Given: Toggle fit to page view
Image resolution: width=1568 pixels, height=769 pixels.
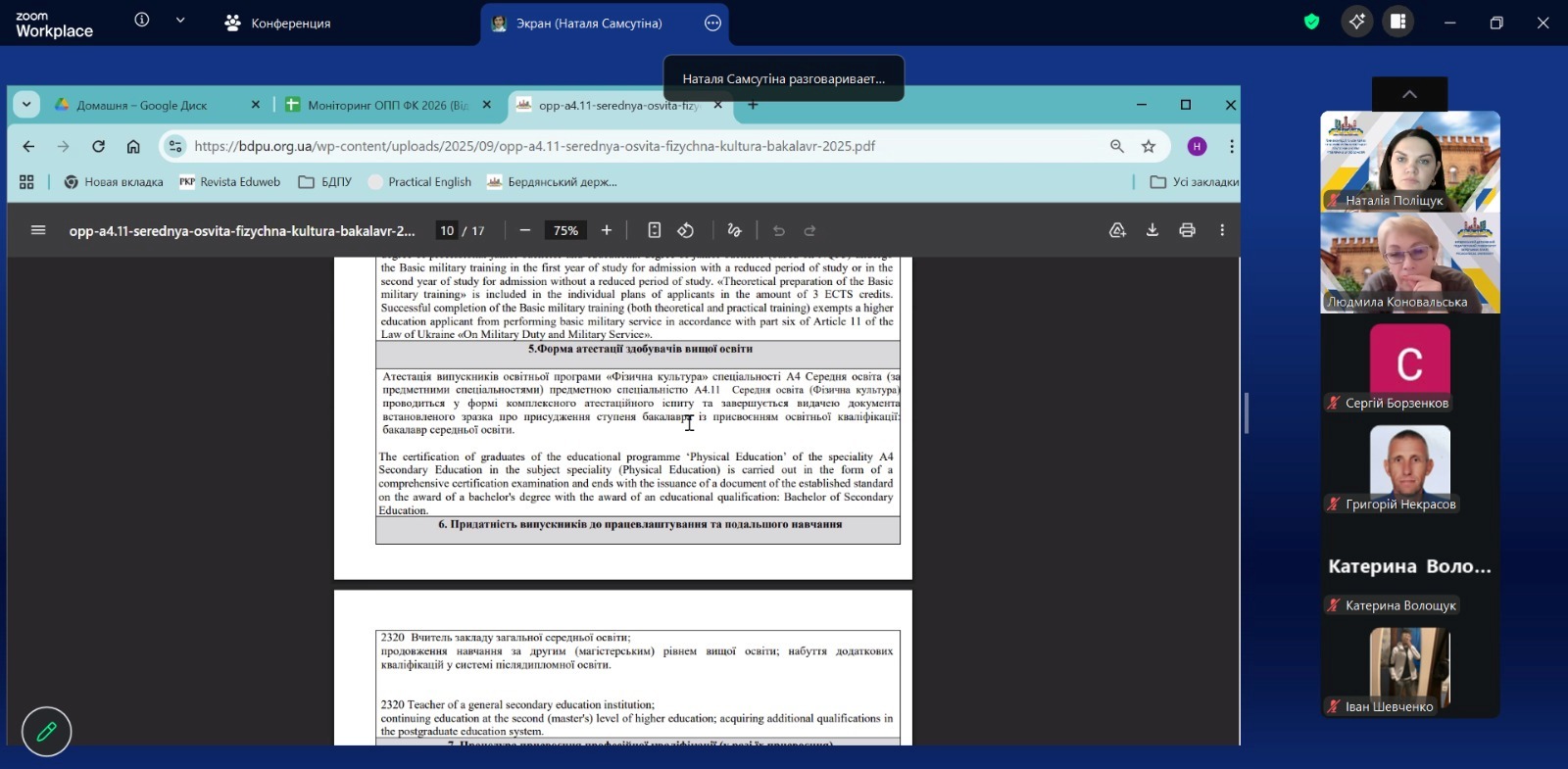Looking at the screenshot, I should tap(654, 230).
